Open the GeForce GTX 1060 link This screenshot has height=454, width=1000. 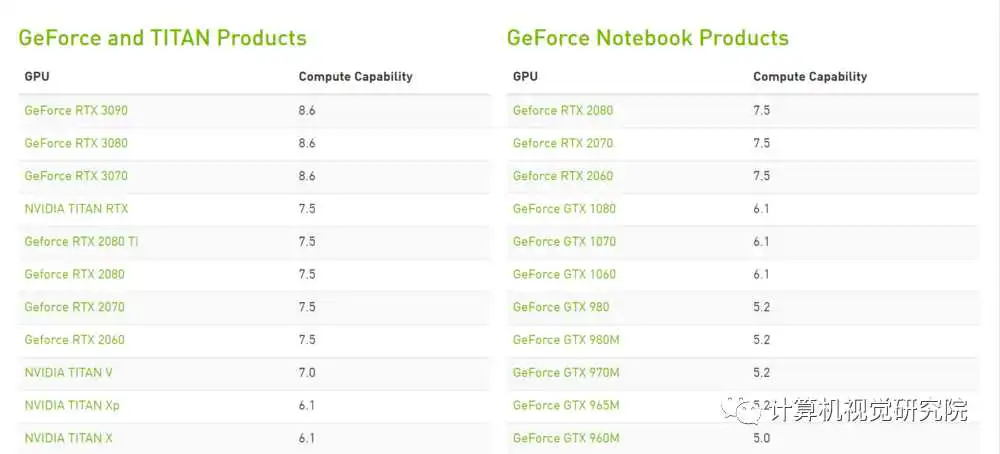point(564,274)
